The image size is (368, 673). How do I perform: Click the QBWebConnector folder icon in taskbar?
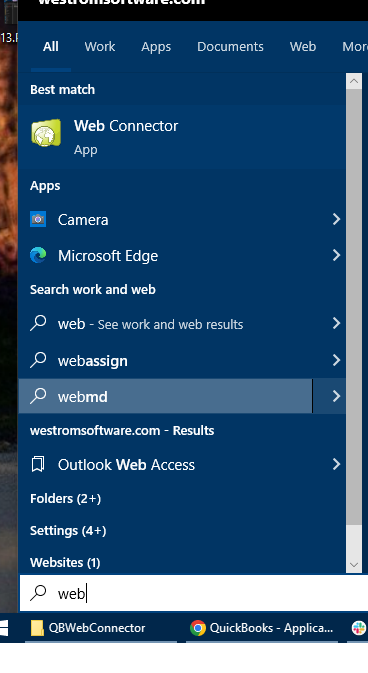coord(37,628)
